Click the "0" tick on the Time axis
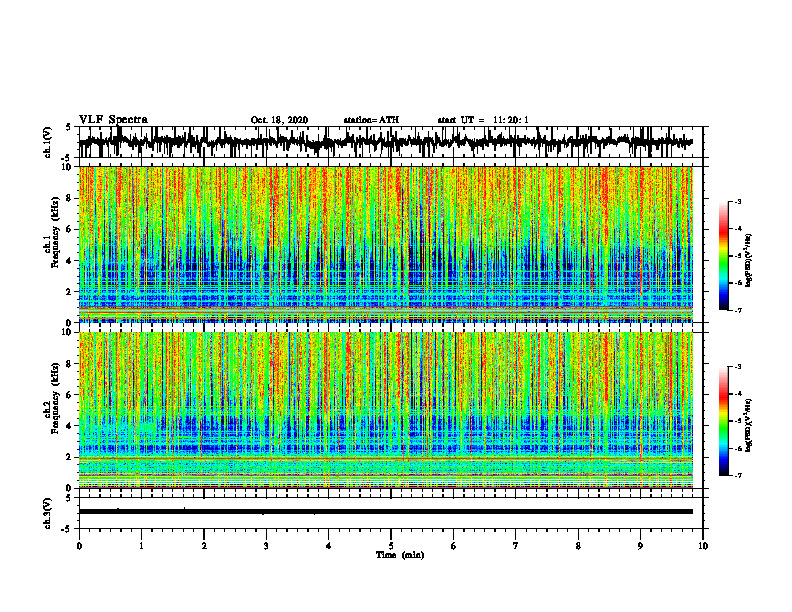Image resolution: width=792 pixels, height=612 pixels. (x=79, y=546)
